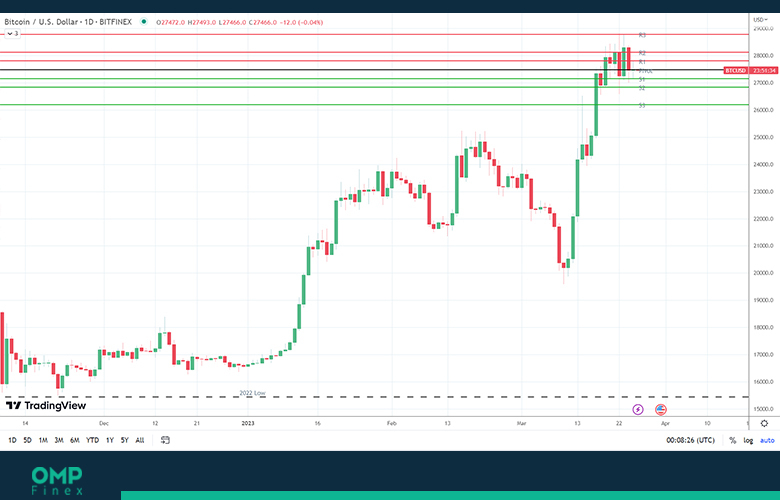Select the YTD time range
The image size is (780, 500).
point(92,440)
